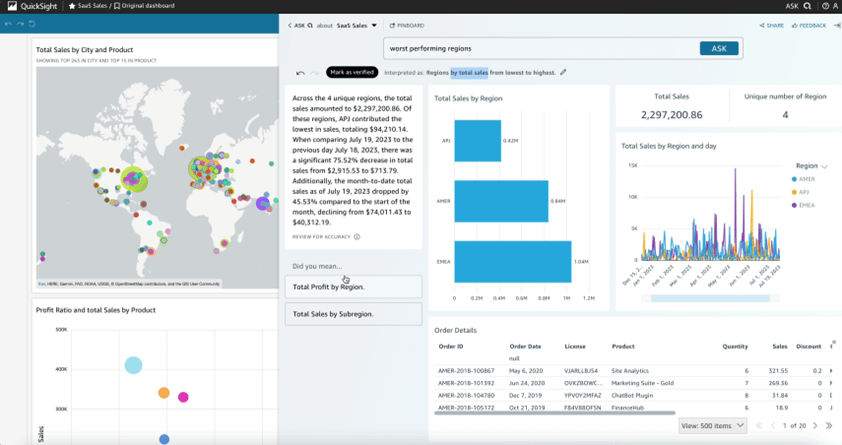This screenshot has height=445, width=842.
Task: Toggle the EMEA legend item
Action: 805,205
